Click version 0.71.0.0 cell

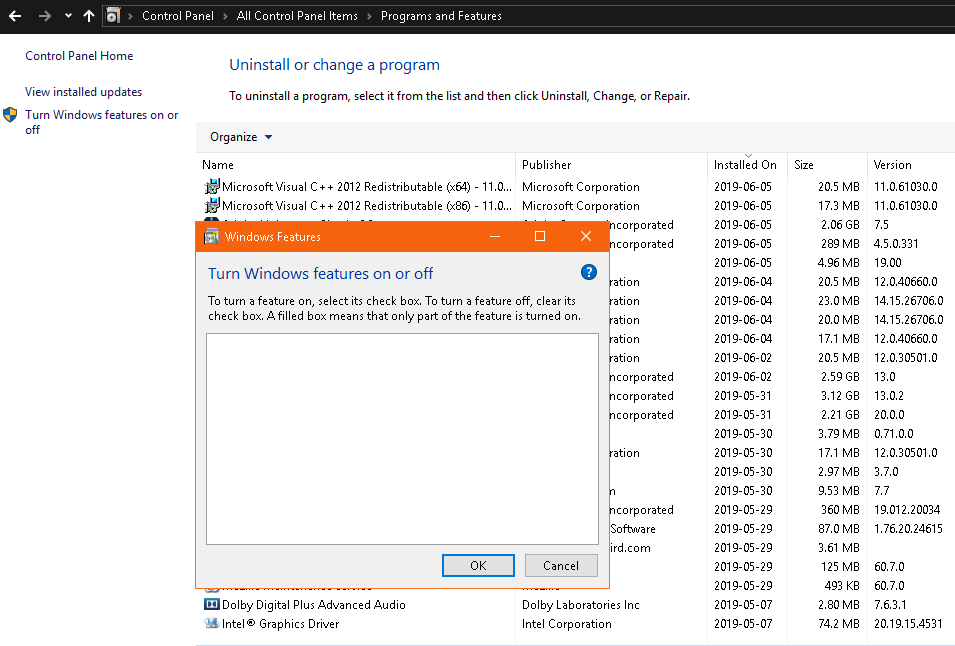point(893,434)
